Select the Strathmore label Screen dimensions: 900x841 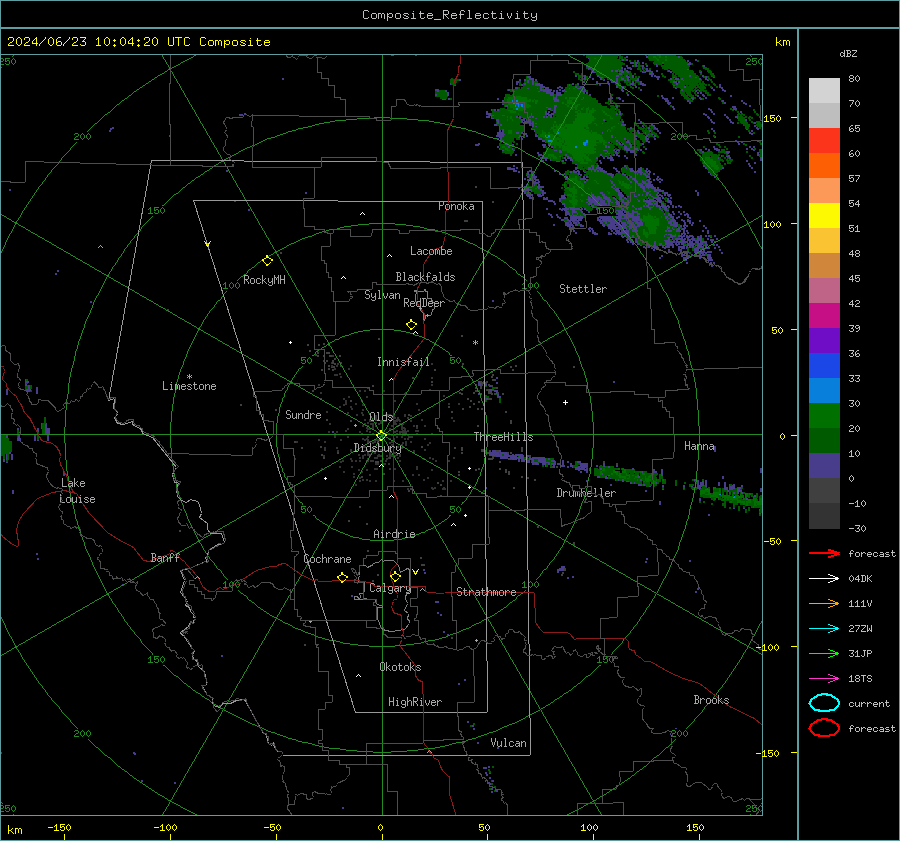coord(486,592)
